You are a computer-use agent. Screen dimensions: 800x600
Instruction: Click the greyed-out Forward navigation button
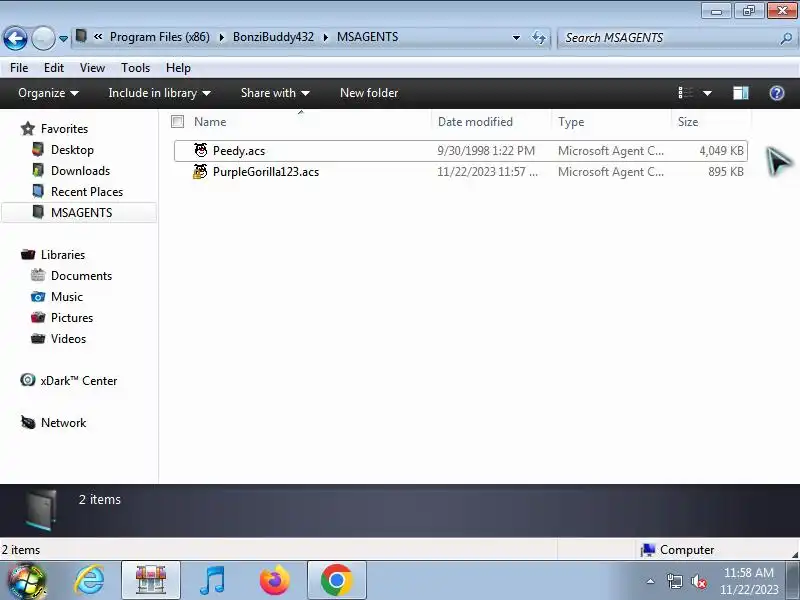coord(43,38)
